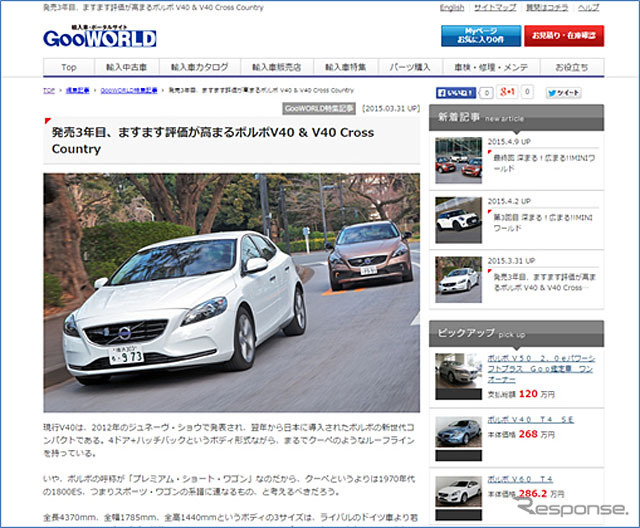Open the ヘルプ link
Screen dimensions: 640x528
point(588,8)
